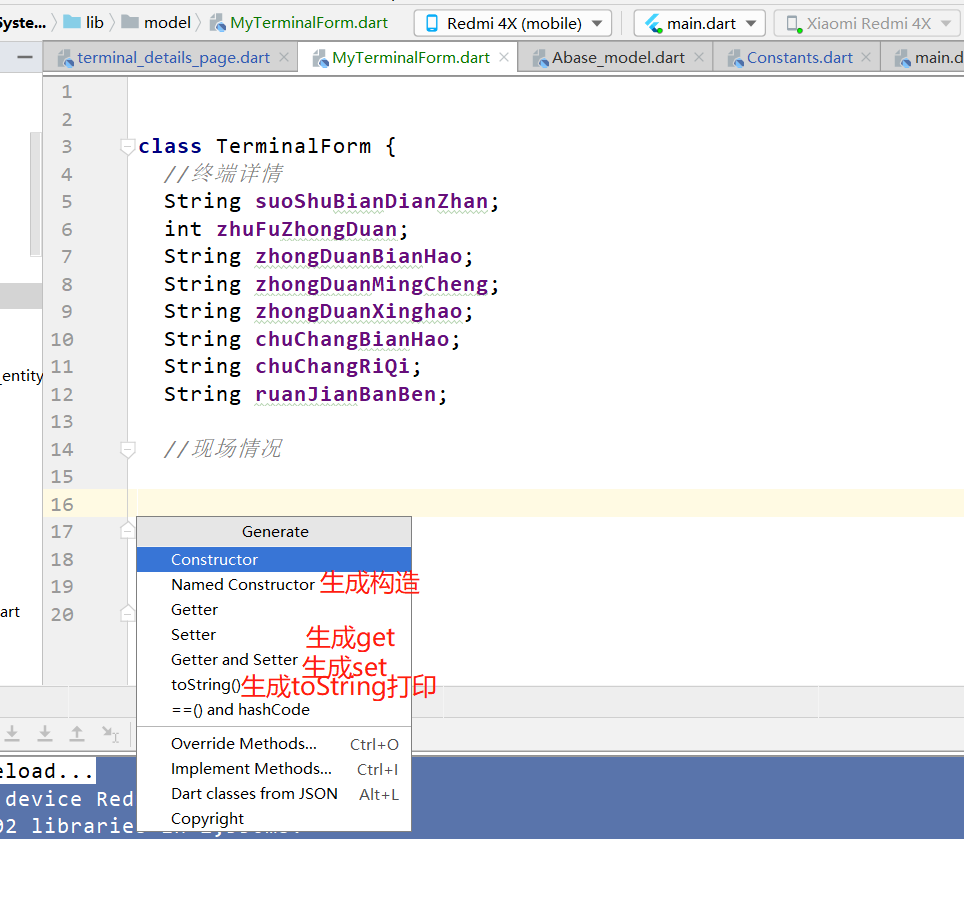
Task: Click the first download arrow console icon
Action: click(12, 733)
